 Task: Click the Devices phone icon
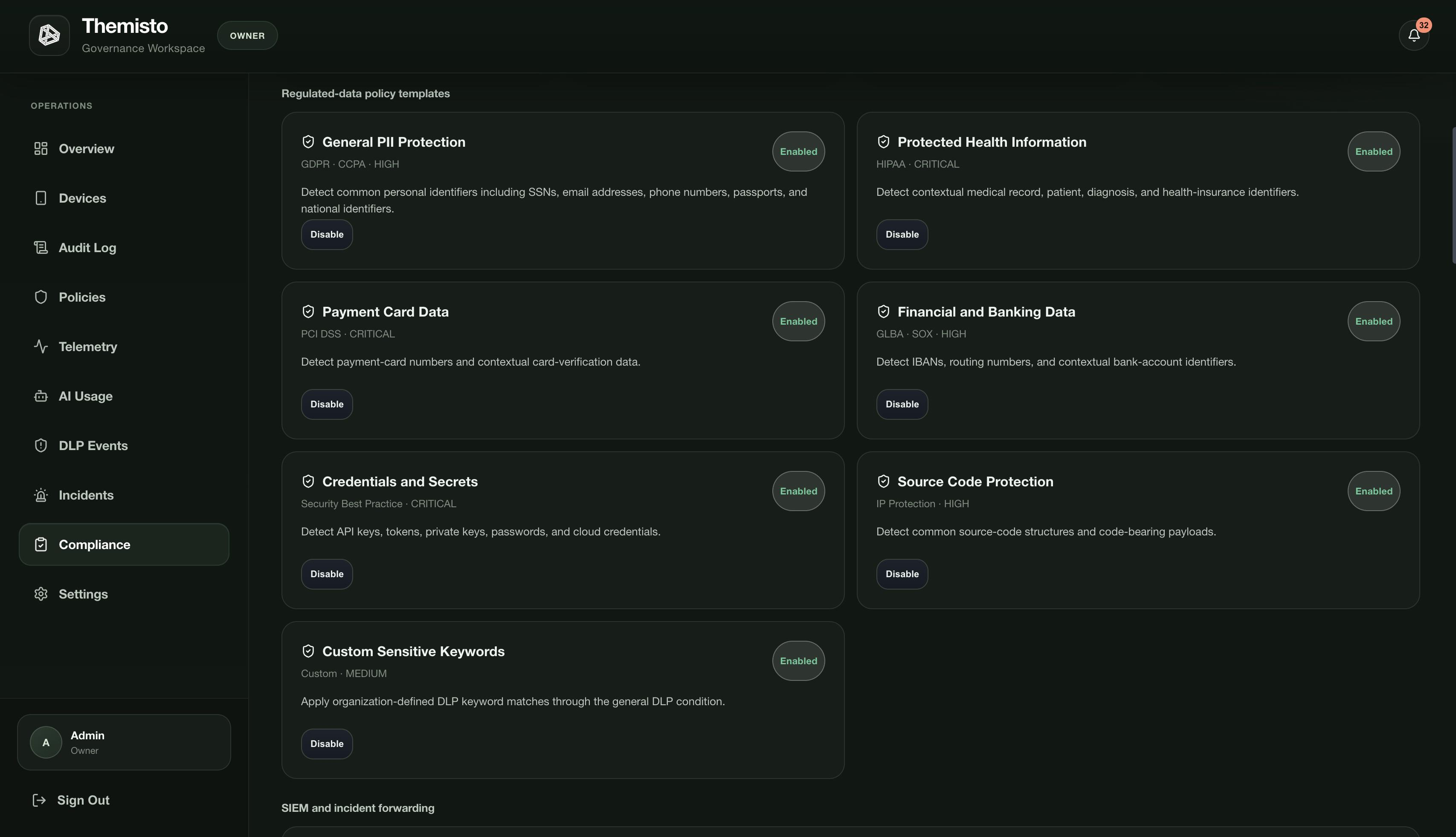pos(41,198)
